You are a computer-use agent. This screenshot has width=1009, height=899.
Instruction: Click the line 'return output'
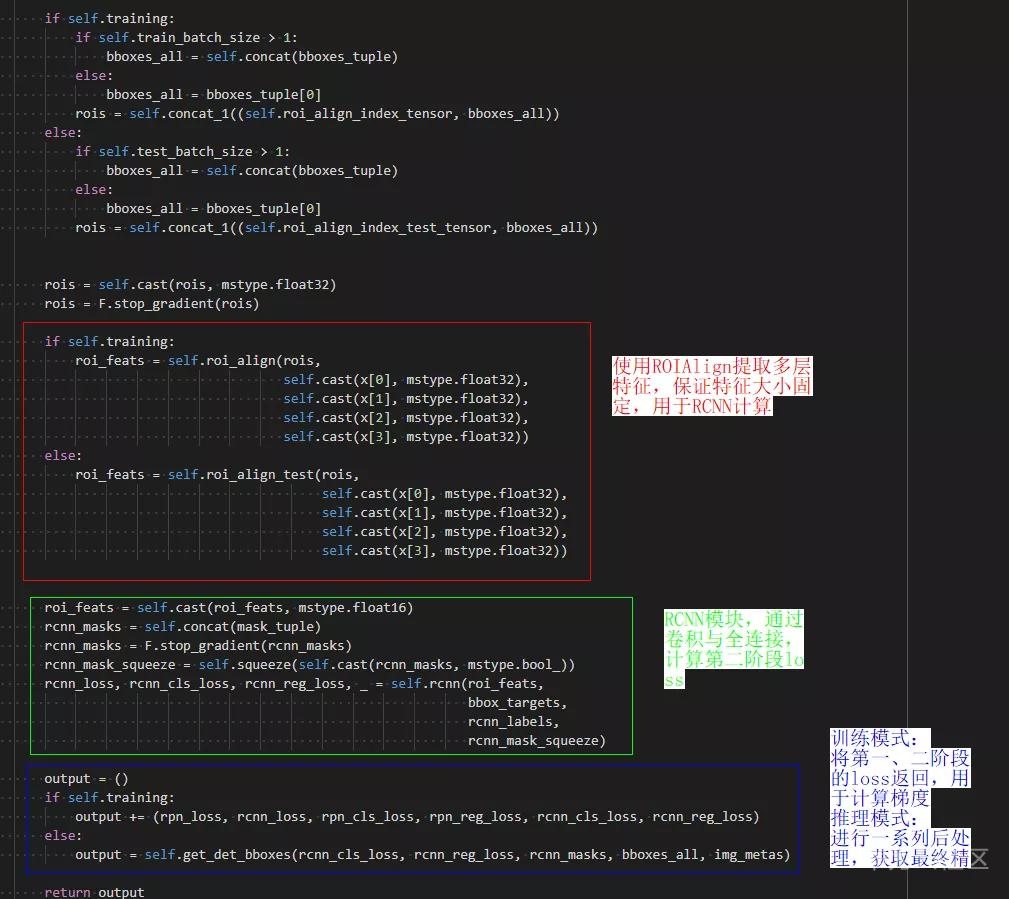tap(94, 892)
